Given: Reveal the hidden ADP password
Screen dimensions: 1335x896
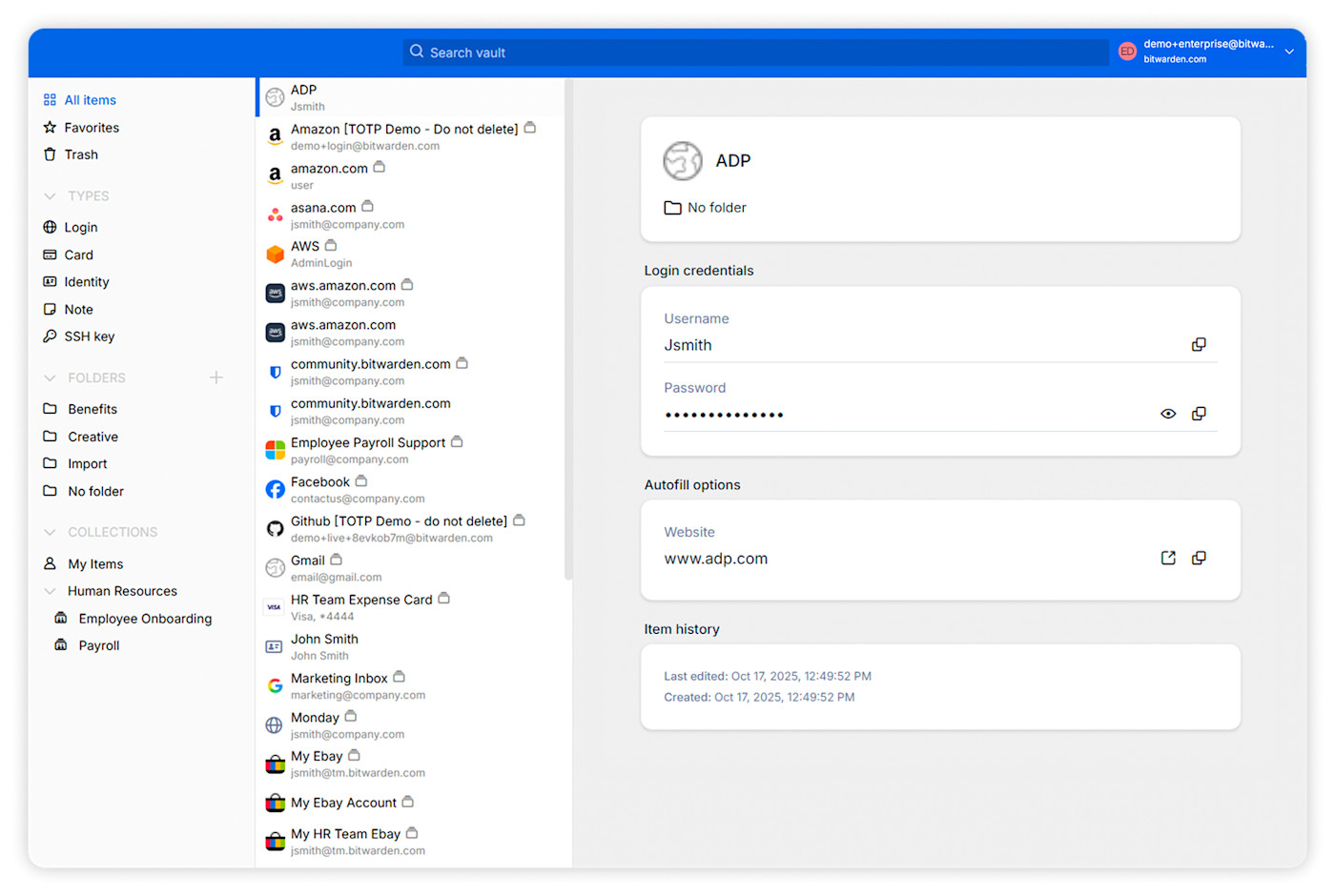Looking at the screenshot, I should pyautogui.click(x=1168, y=414).
